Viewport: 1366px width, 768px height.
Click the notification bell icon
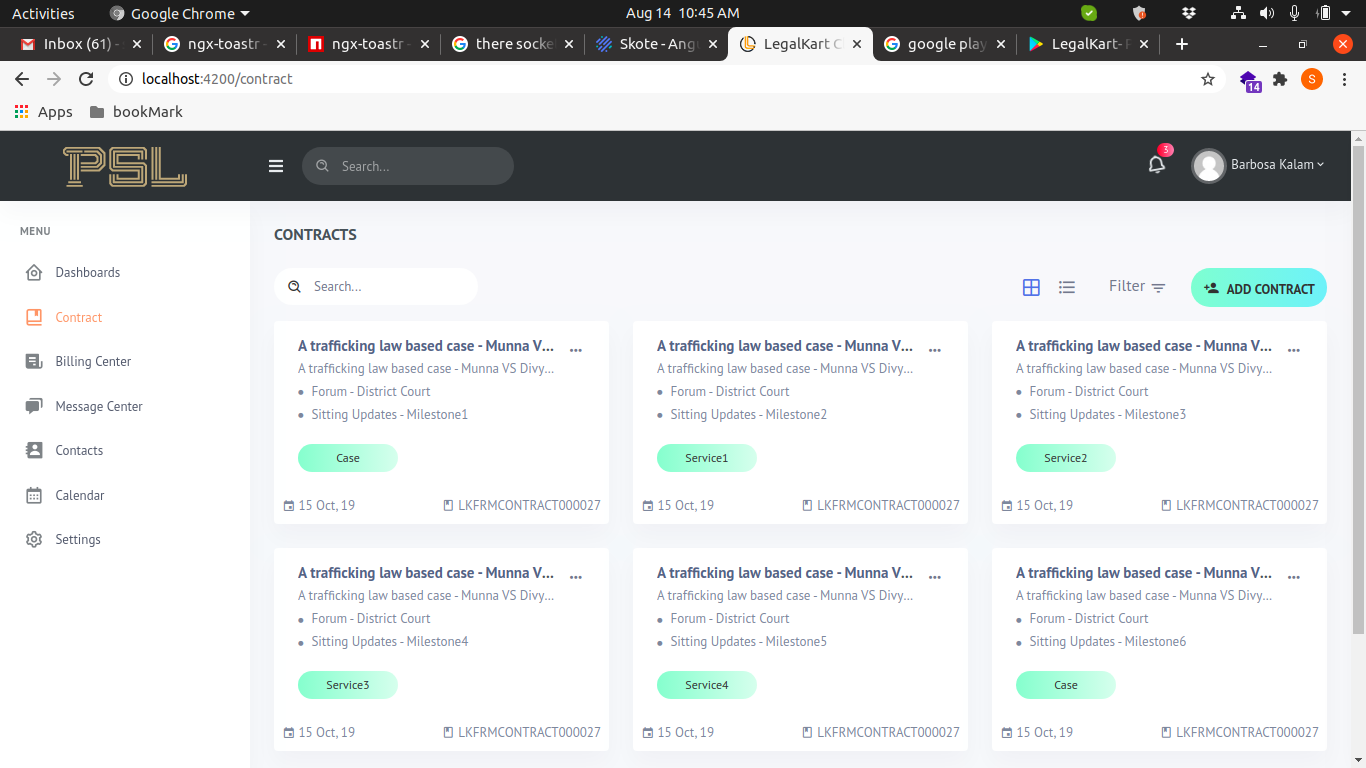tap(1157, 165)
